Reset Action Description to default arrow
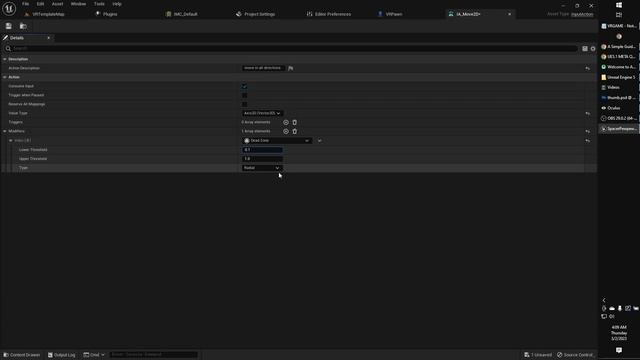Screen dimensions: 640x360 tap(588, 68)
